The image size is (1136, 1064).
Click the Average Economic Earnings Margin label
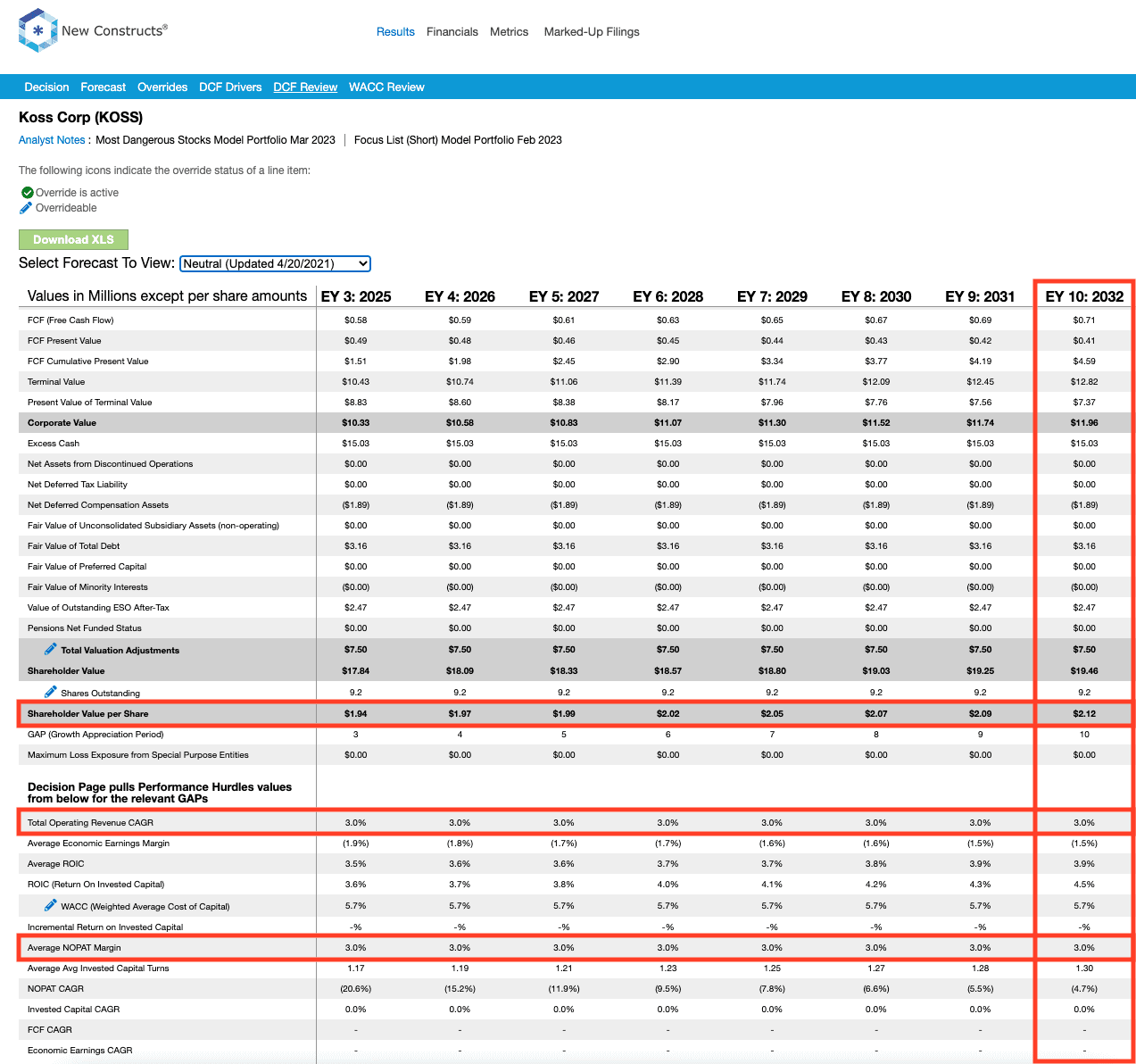click(98, 844)
